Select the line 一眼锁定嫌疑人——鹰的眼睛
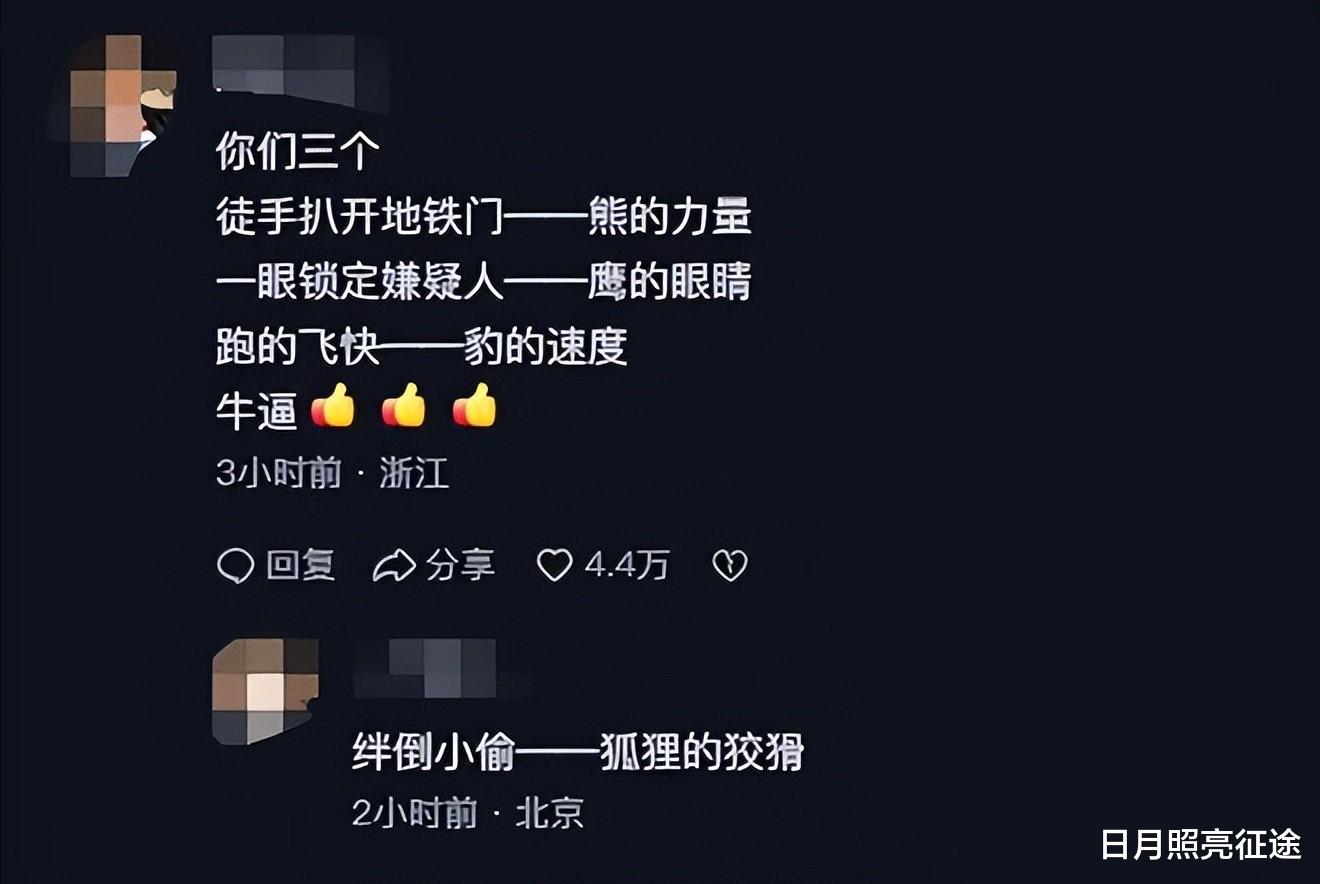1320x884 pixels. 484,284
